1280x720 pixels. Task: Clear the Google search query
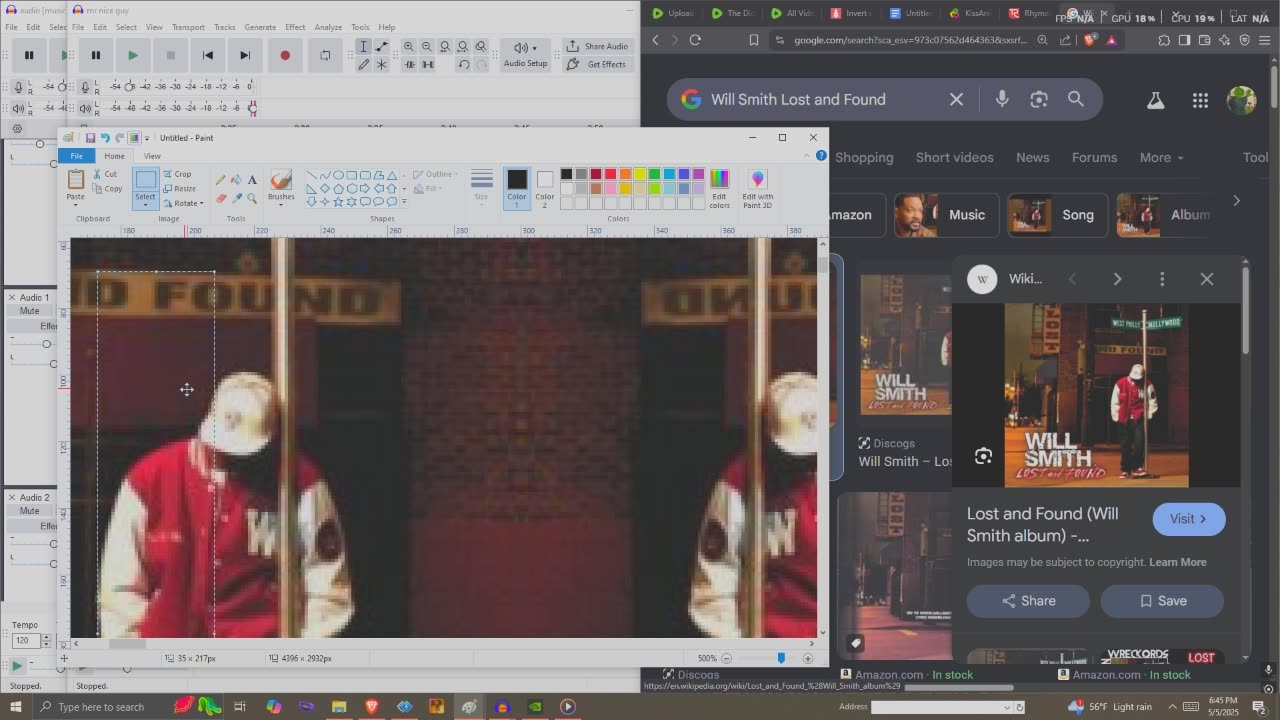point(956,99)
